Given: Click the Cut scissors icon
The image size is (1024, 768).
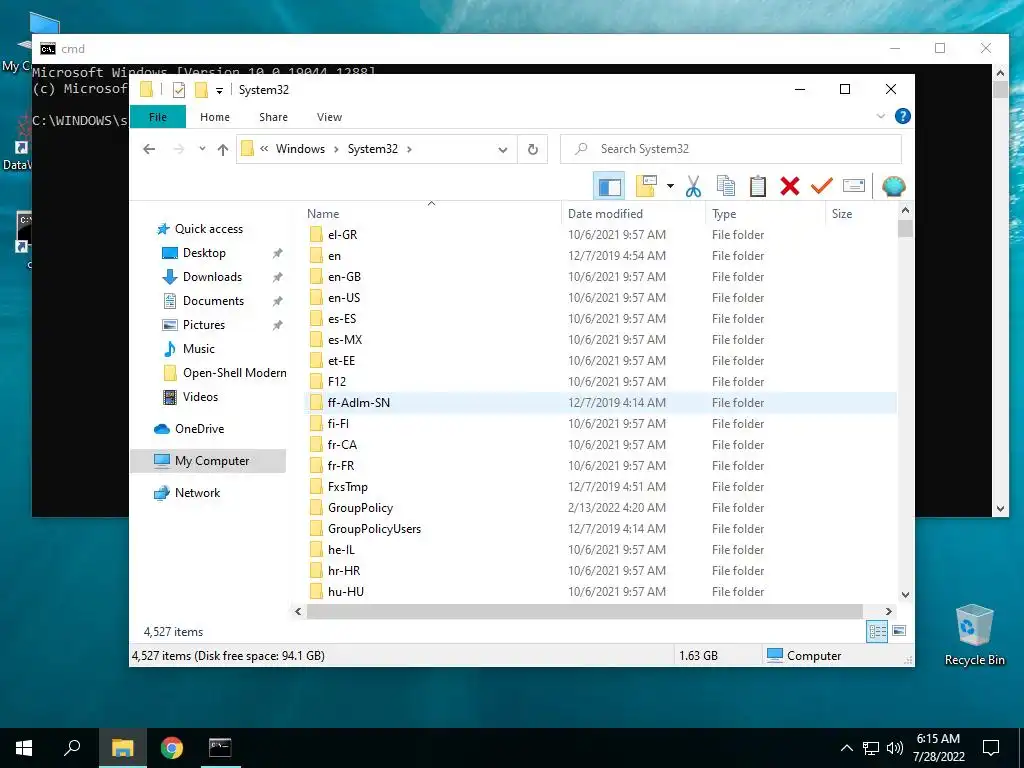Looking at the screenshot, I should pos(694,187).
